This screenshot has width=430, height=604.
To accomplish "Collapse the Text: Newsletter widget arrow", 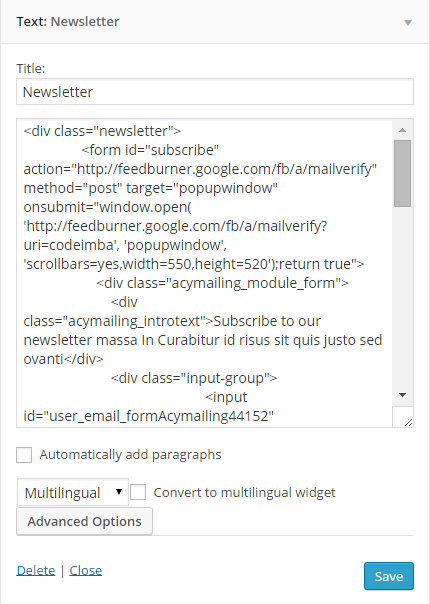I will click(x=408, y=23).
